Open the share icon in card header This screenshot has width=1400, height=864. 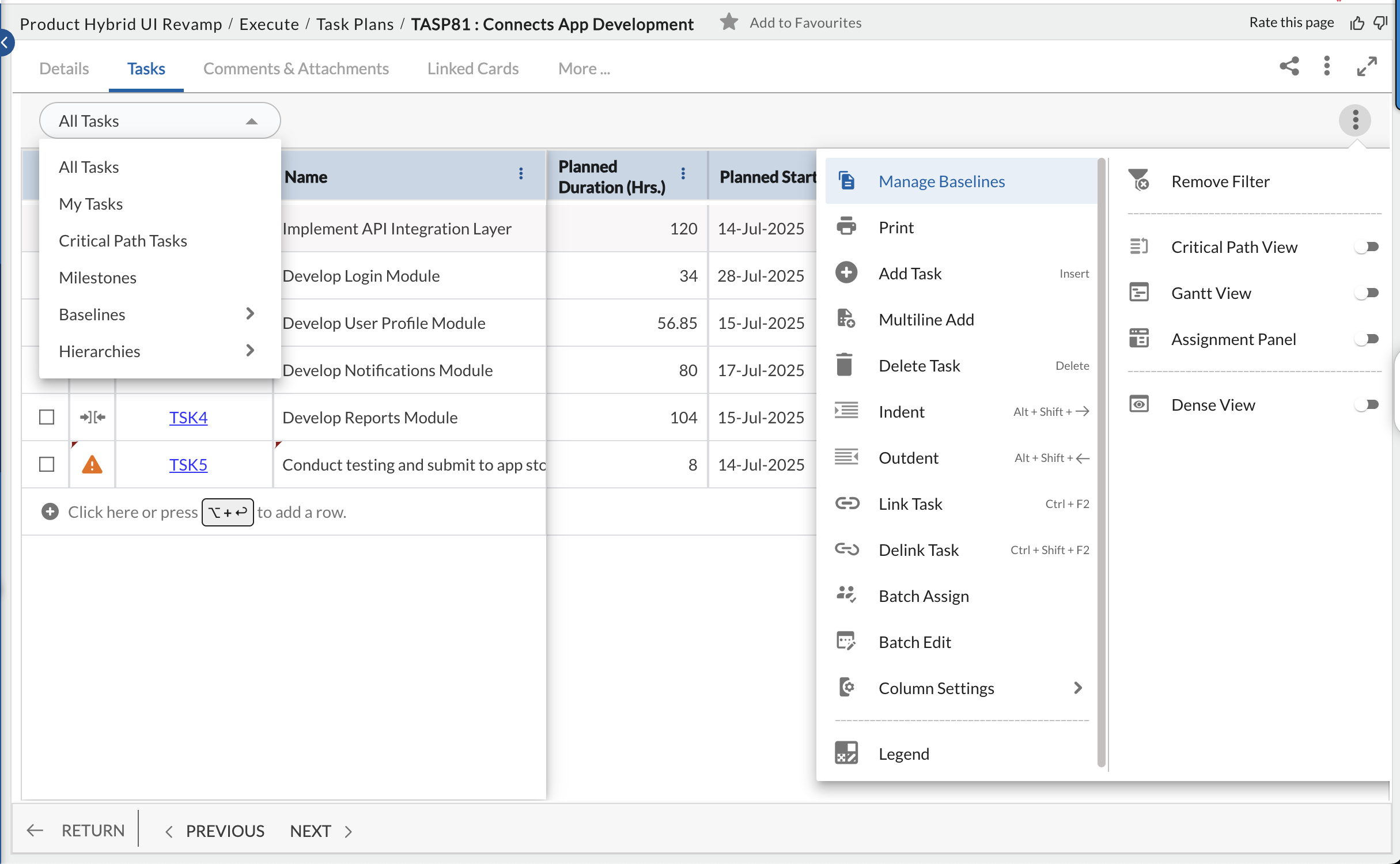click(1289, 66)
